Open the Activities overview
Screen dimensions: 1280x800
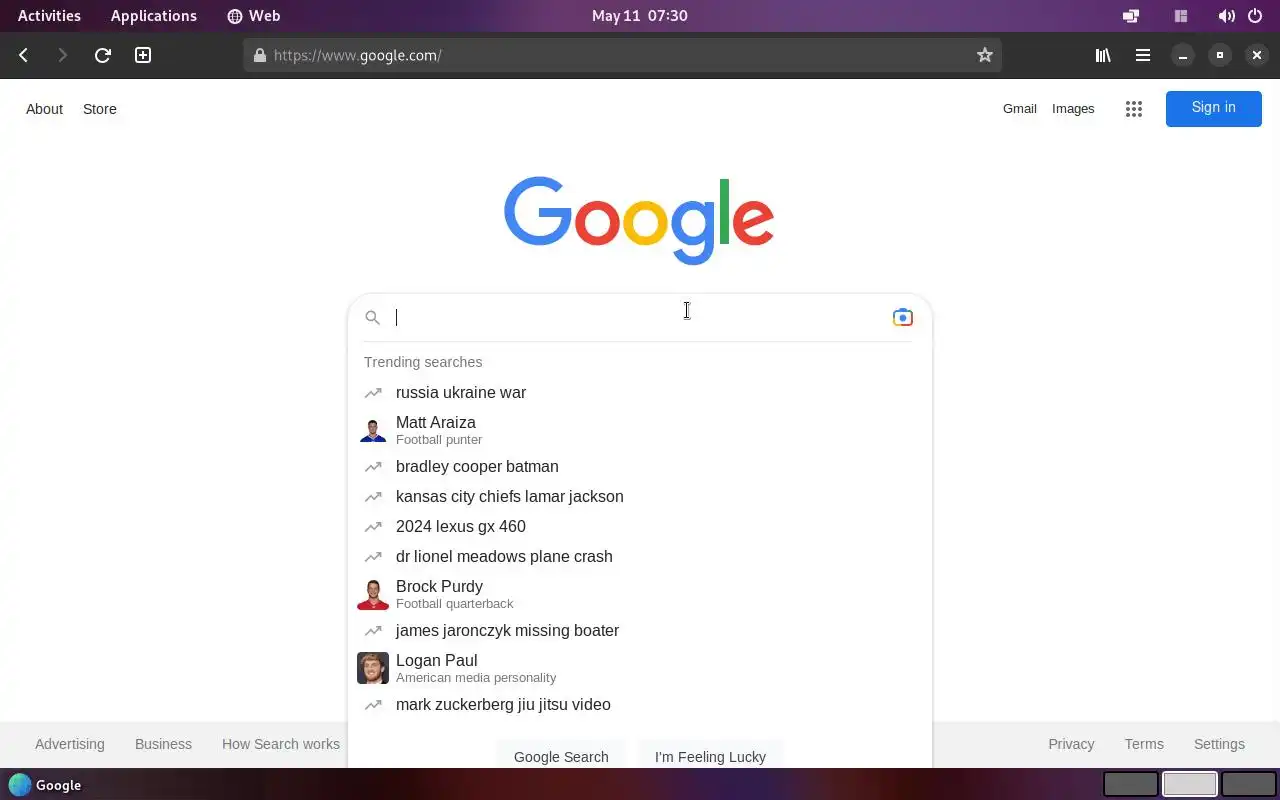49,16
